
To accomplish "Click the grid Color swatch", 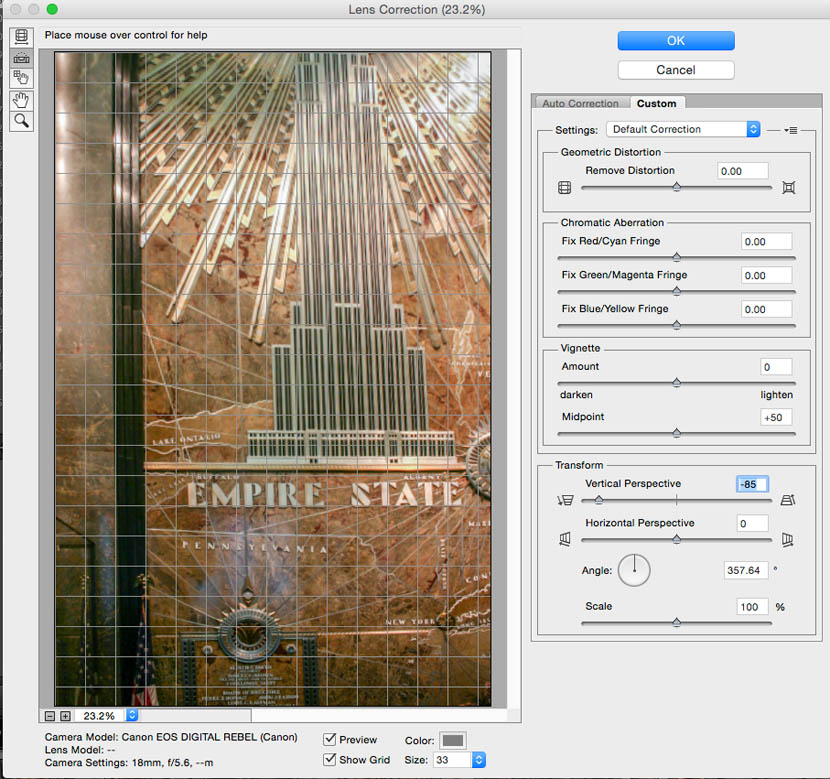I will [x=453, y=740].
